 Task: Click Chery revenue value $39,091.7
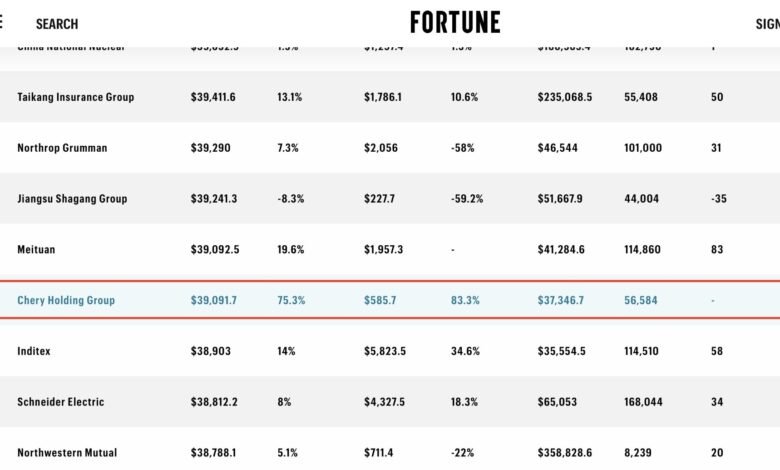214,300
